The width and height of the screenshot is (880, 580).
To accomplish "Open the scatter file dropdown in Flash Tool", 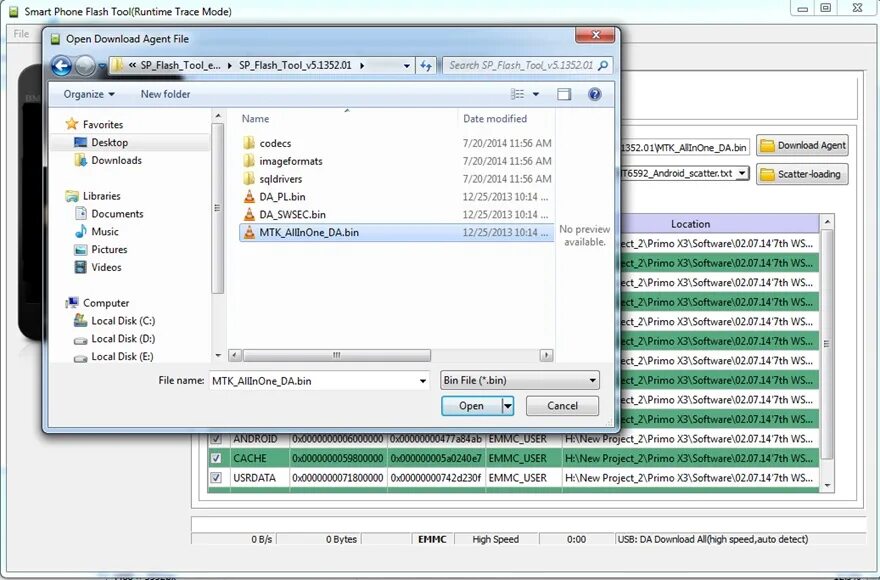I will point(742,173).
